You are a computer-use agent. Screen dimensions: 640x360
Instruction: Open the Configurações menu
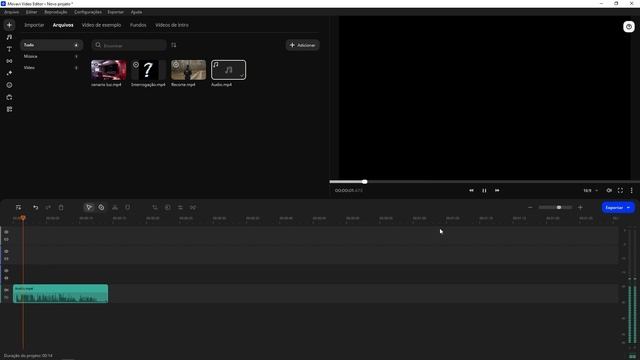(88, 12)
